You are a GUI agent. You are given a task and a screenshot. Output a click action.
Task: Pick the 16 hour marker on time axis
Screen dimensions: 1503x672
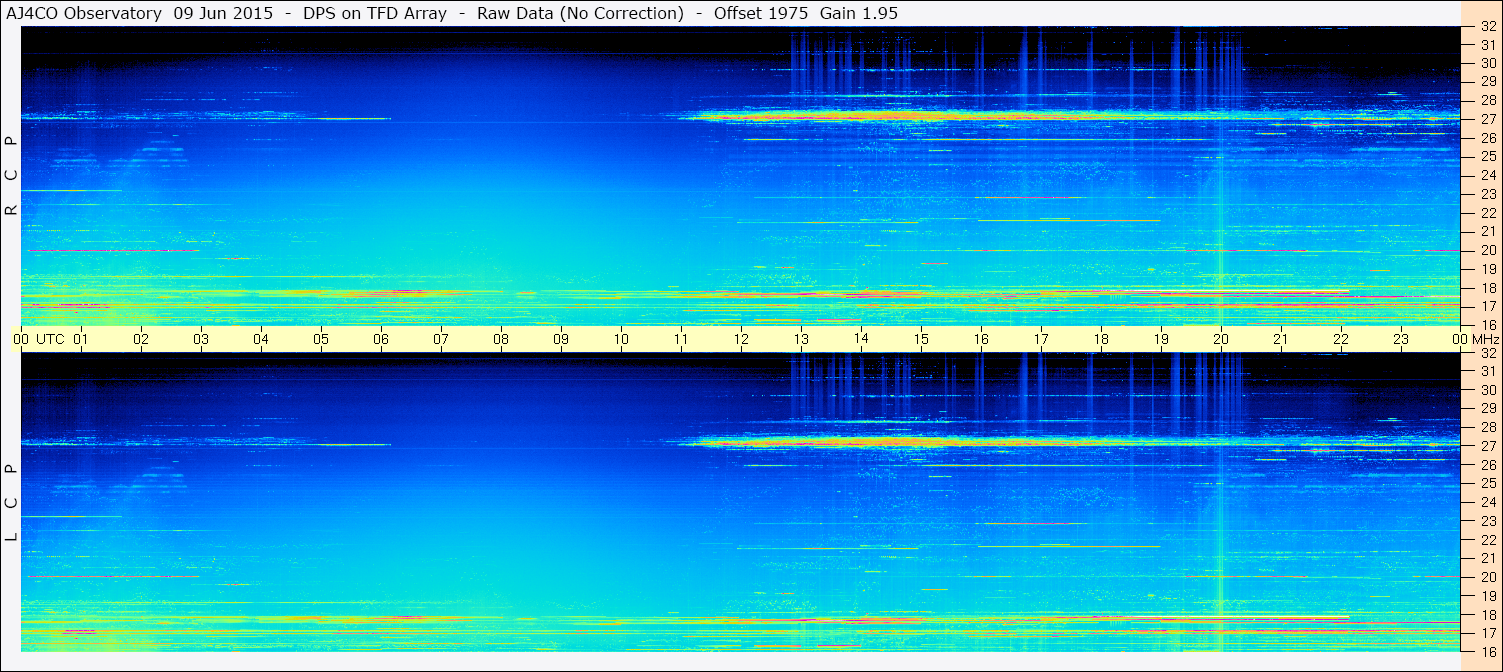click(x=981, y=339)
